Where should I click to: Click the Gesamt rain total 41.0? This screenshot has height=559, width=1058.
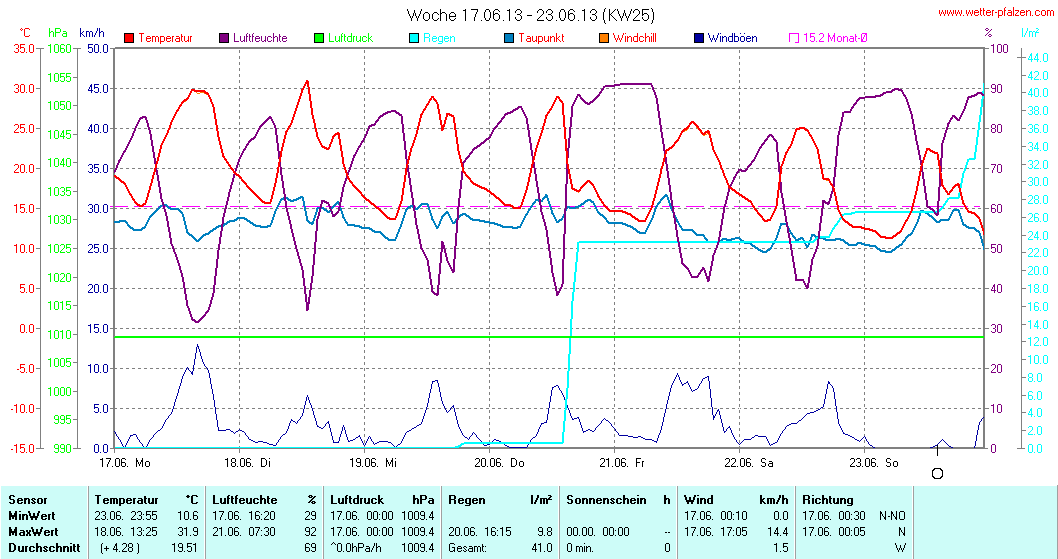click(542, 548)
